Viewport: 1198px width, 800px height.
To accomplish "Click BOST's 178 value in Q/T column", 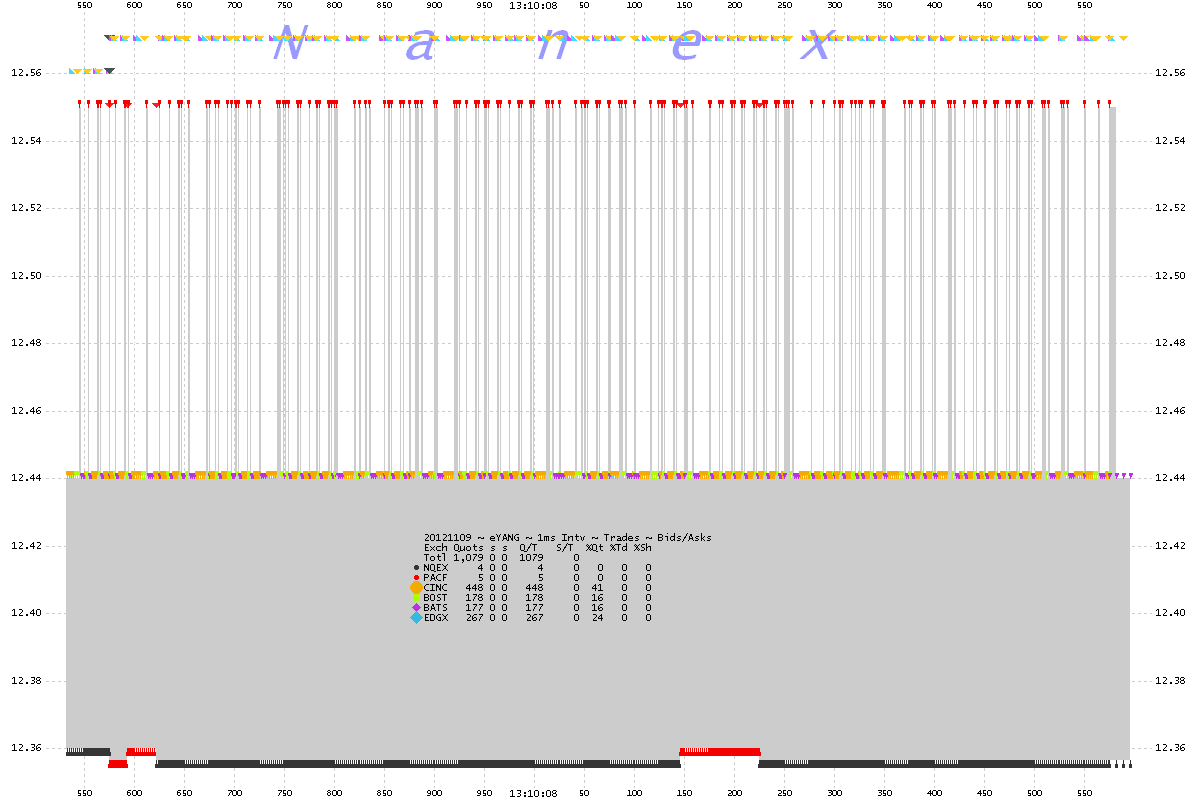I will pyautogui.click(x=534, y=598).
